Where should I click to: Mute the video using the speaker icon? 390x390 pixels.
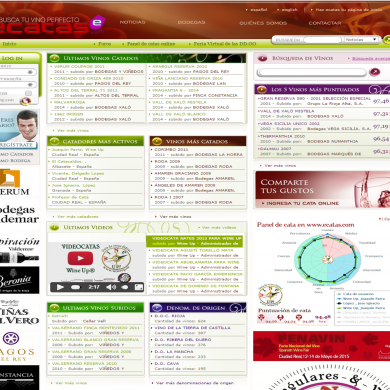tap(111, 287)
